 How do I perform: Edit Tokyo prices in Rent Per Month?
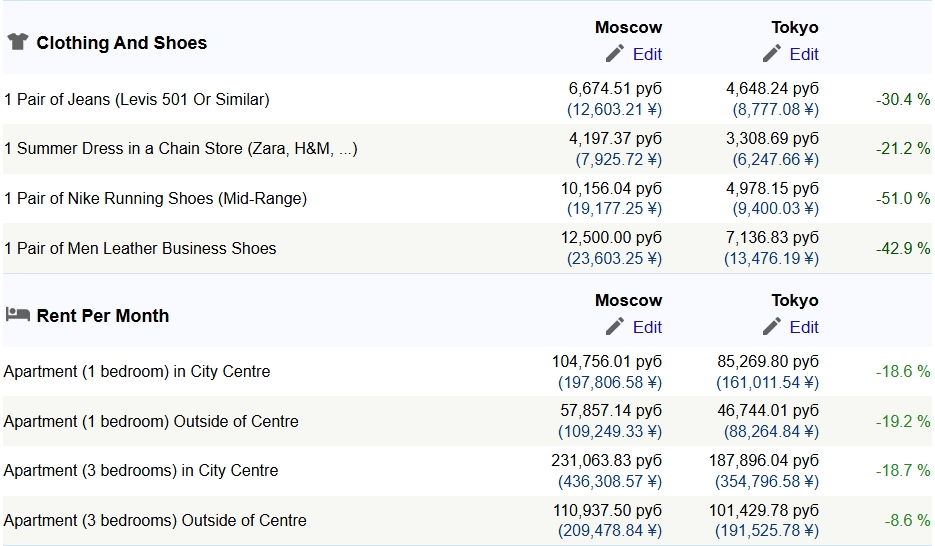(804, 327)
